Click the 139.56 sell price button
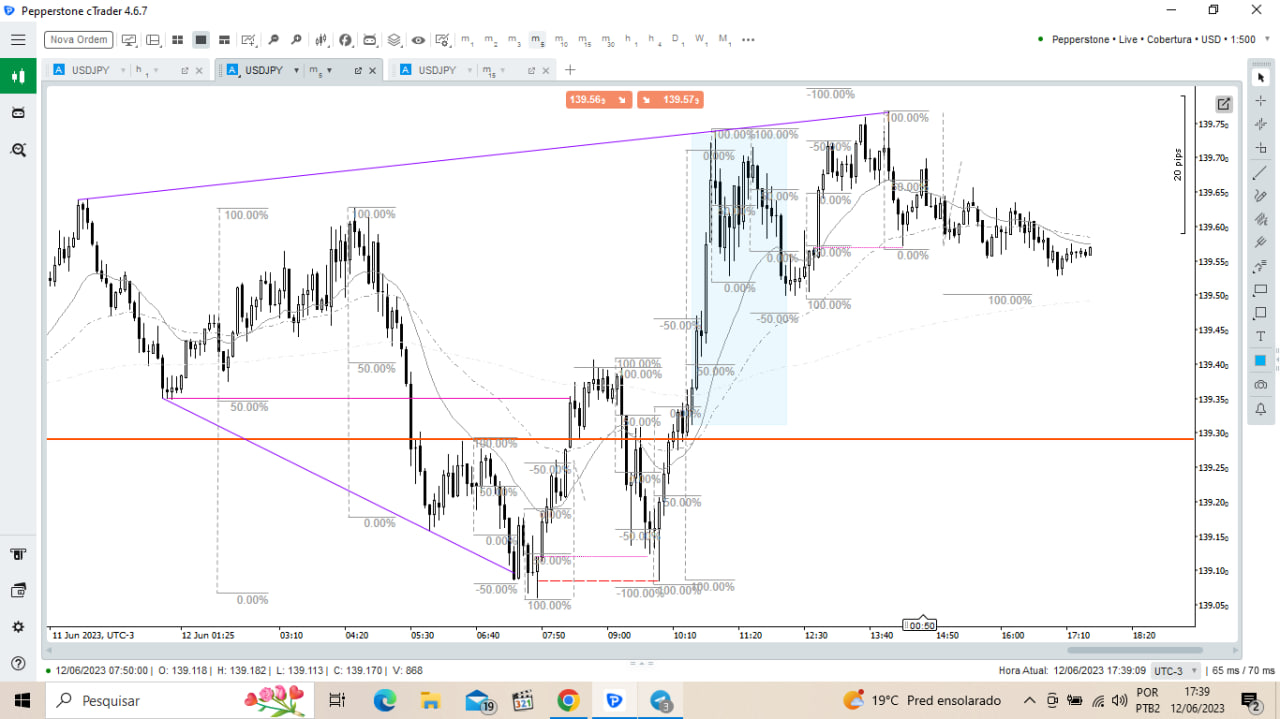This screenshot has width=1280, height=719. [x=598, y=100]
